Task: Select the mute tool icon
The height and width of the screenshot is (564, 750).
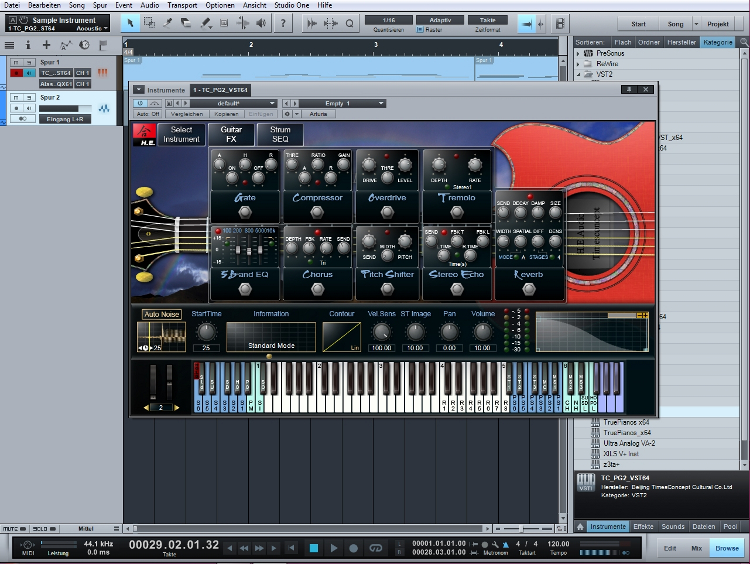Action: pos(224,23)
